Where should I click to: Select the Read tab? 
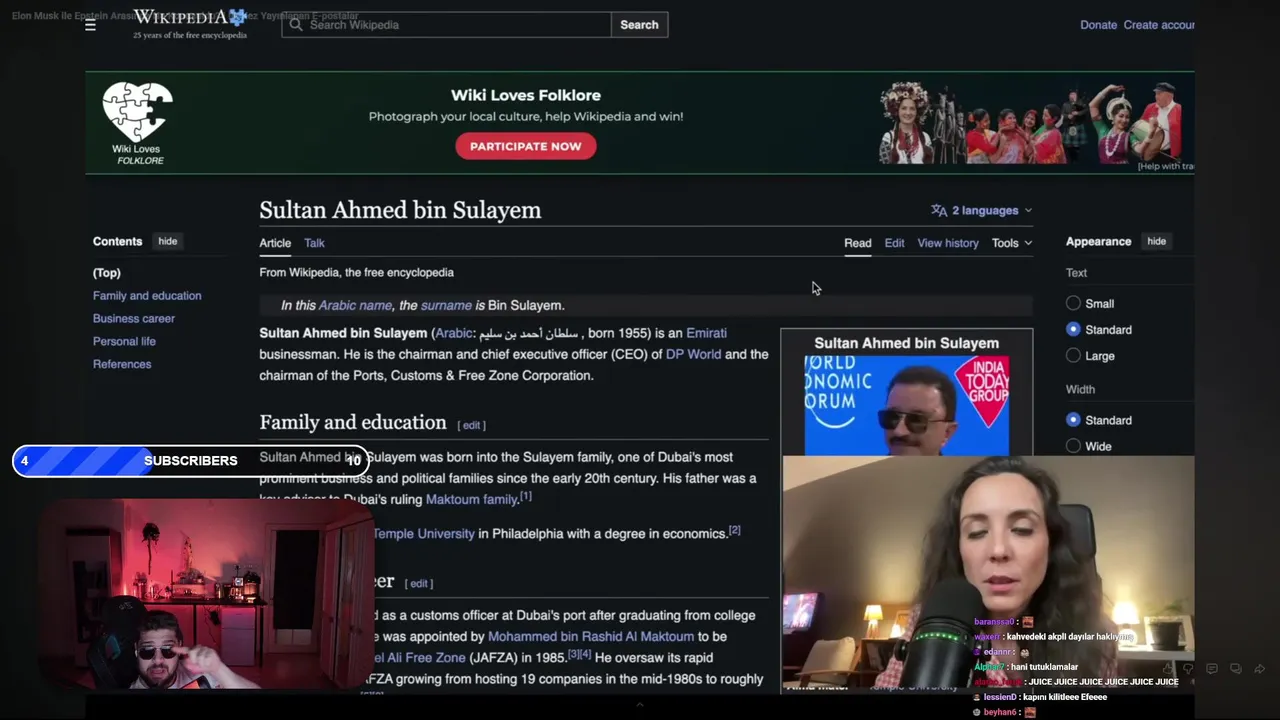pyautogui.click(x=857, y=243)
